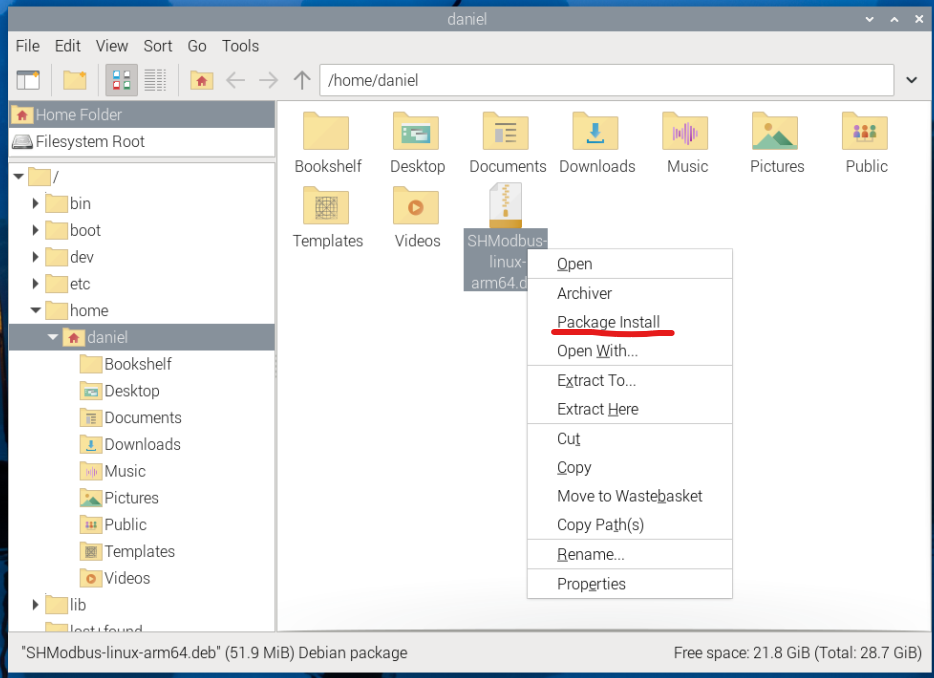Open the path bar history dropdown

click(x=911, y=80)
